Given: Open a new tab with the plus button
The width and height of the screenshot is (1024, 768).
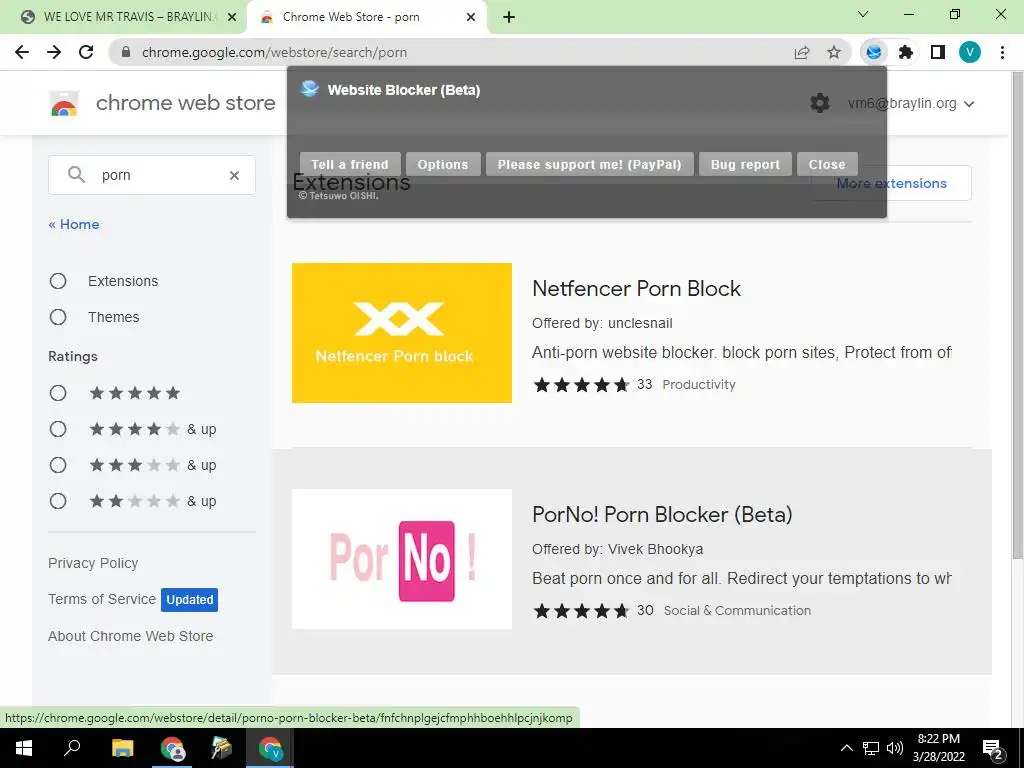Looking at the screenshot, I should point(509,17).
